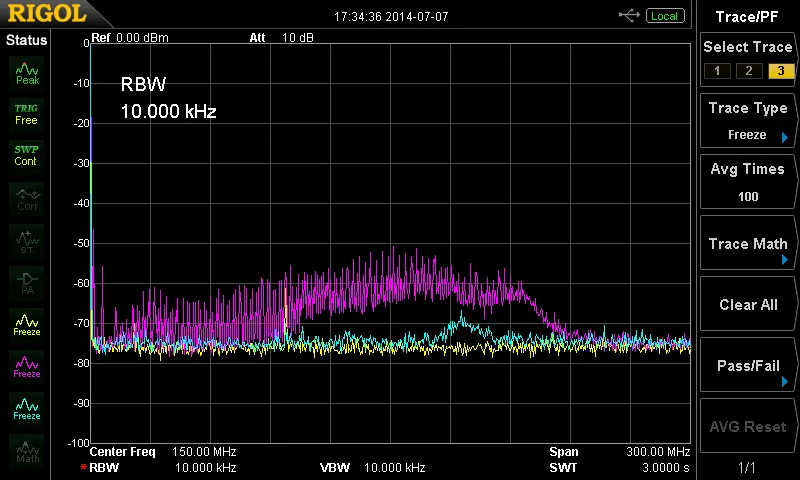
Task: Click the Clear All softkey
Action: point(747,305)
